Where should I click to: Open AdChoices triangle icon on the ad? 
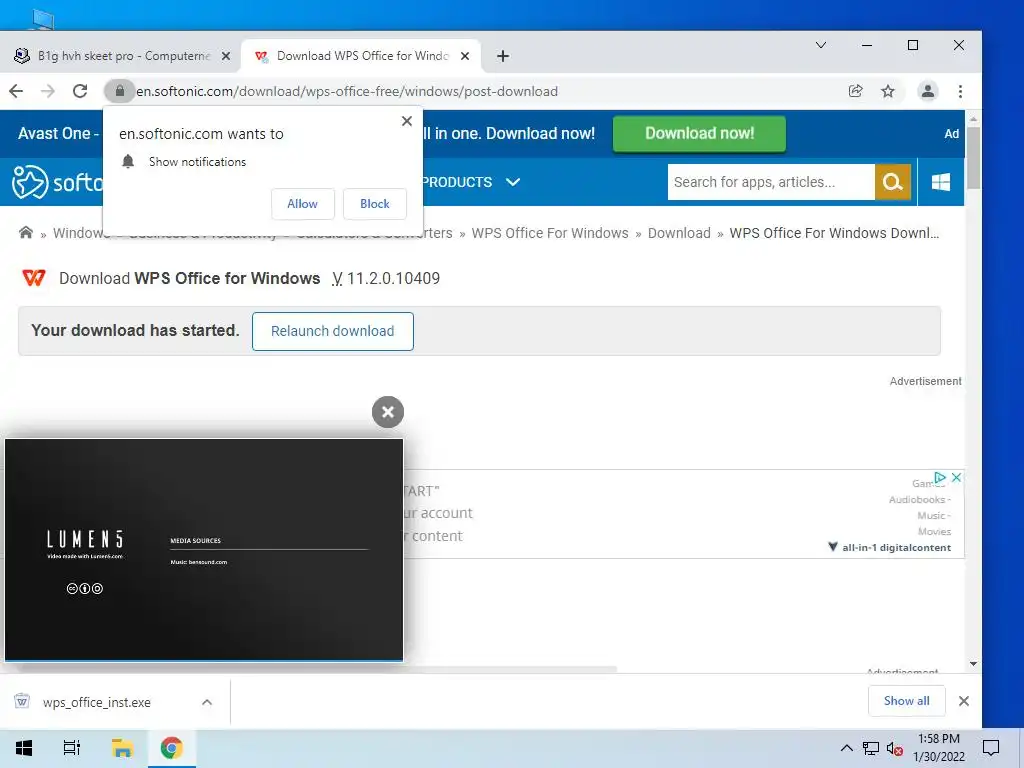[x=940, y=477]
